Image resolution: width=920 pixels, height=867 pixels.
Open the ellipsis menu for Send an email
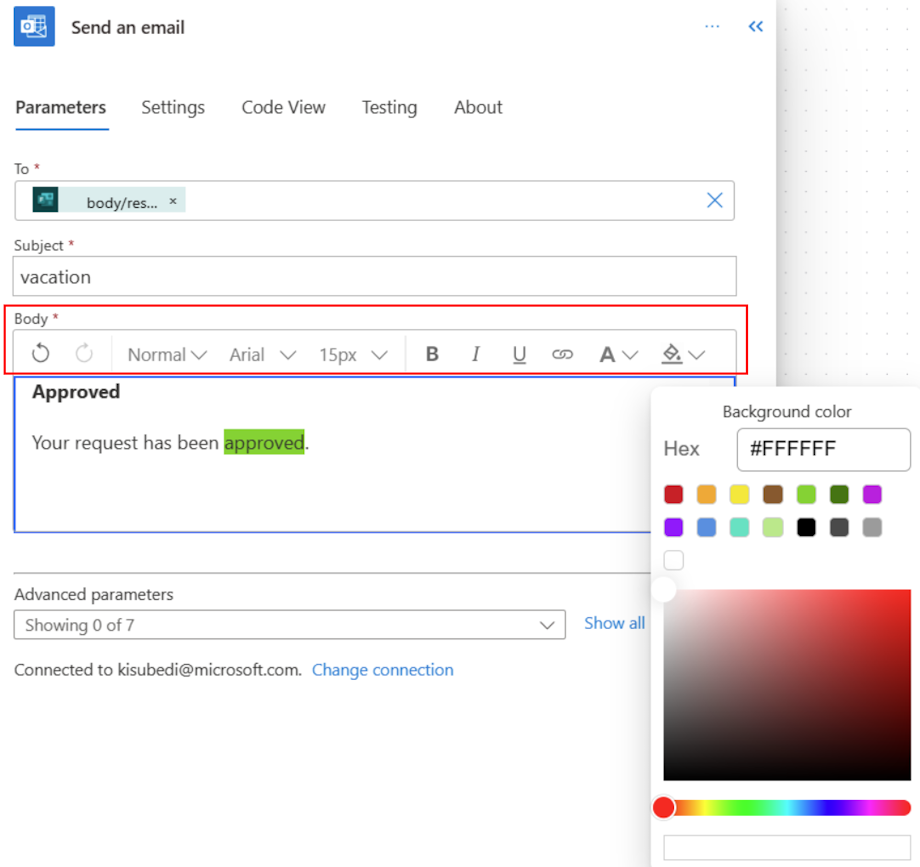pyautogui.click(x=712, y=26)
